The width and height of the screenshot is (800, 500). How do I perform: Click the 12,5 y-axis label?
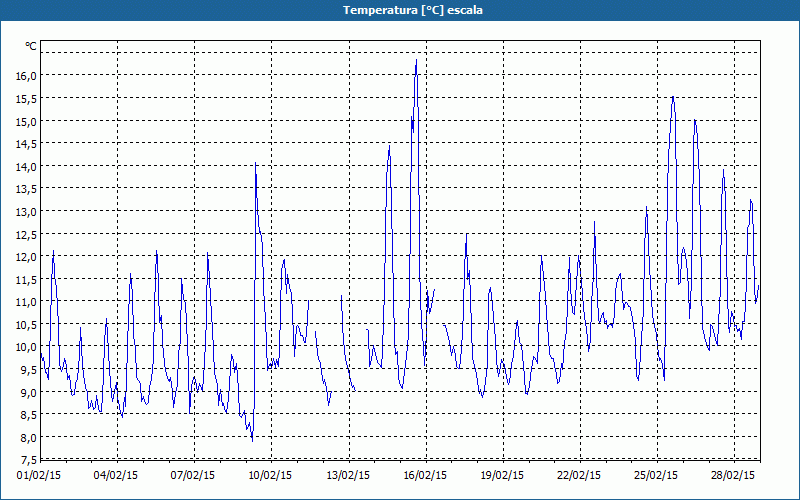tap(26, 234)
